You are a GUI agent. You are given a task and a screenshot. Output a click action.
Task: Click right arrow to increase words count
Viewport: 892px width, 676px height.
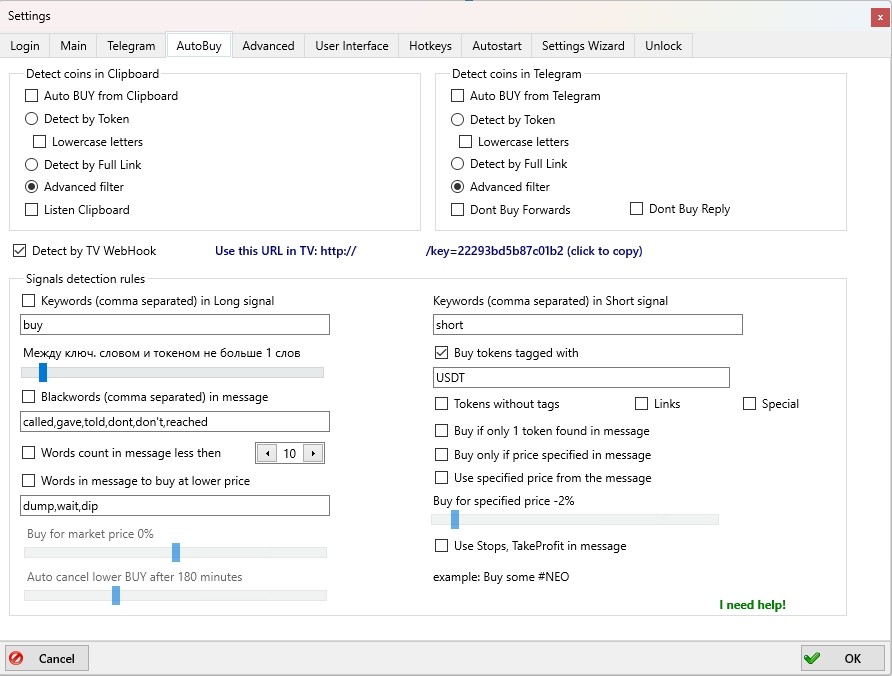pyautogui.click(x=314, y=452)
